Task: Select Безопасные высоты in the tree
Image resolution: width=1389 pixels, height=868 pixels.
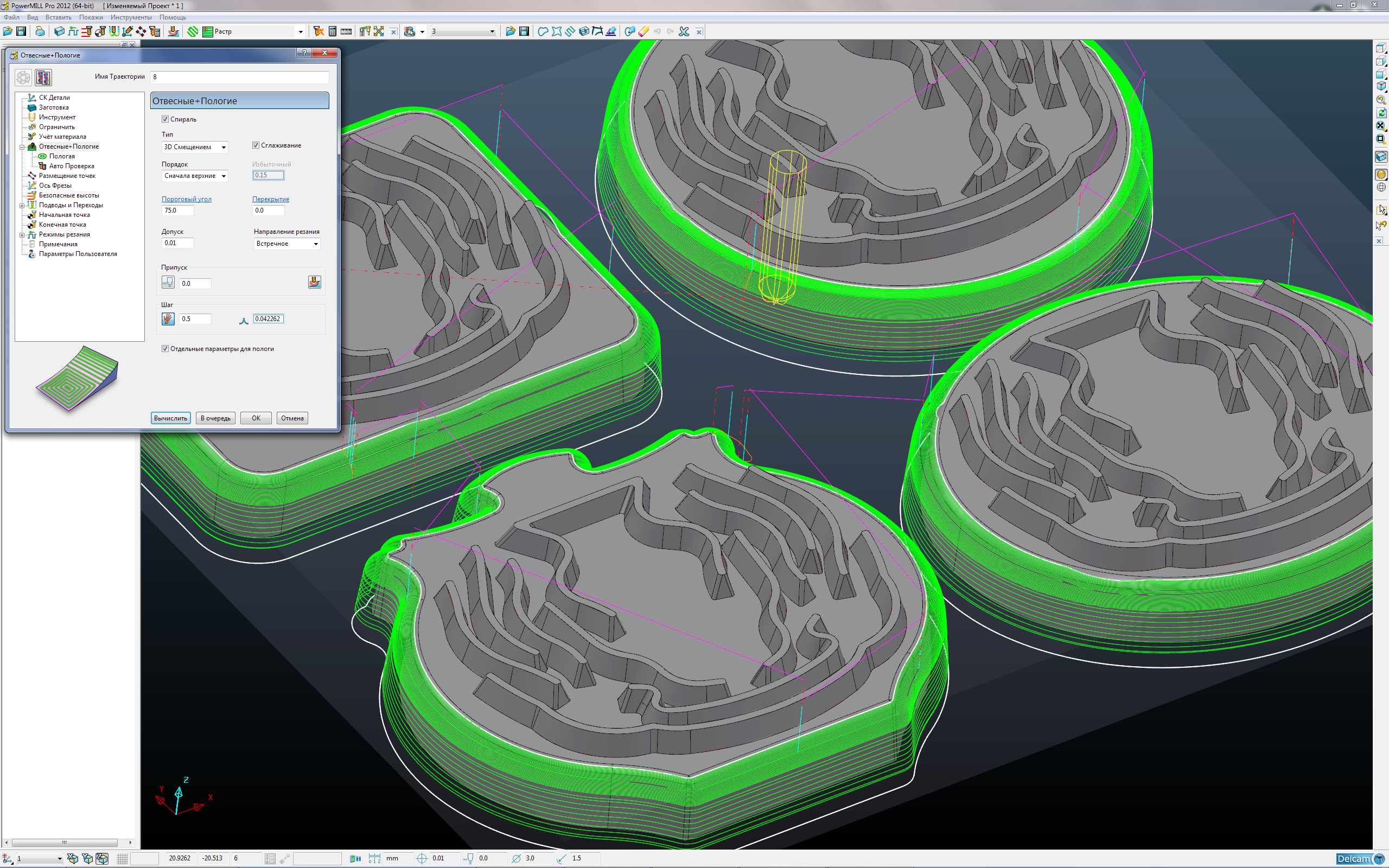Action: tap(69, 195)
